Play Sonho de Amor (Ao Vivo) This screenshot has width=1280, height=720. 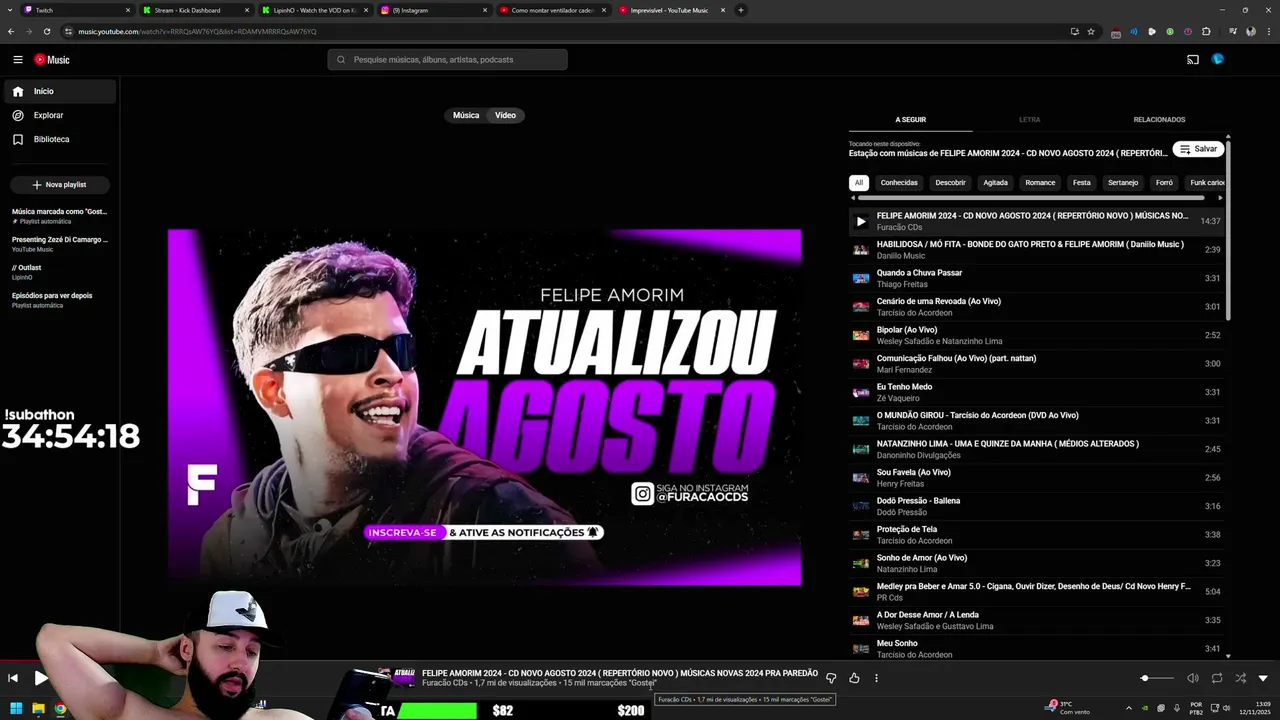[x=1036, y=563]
